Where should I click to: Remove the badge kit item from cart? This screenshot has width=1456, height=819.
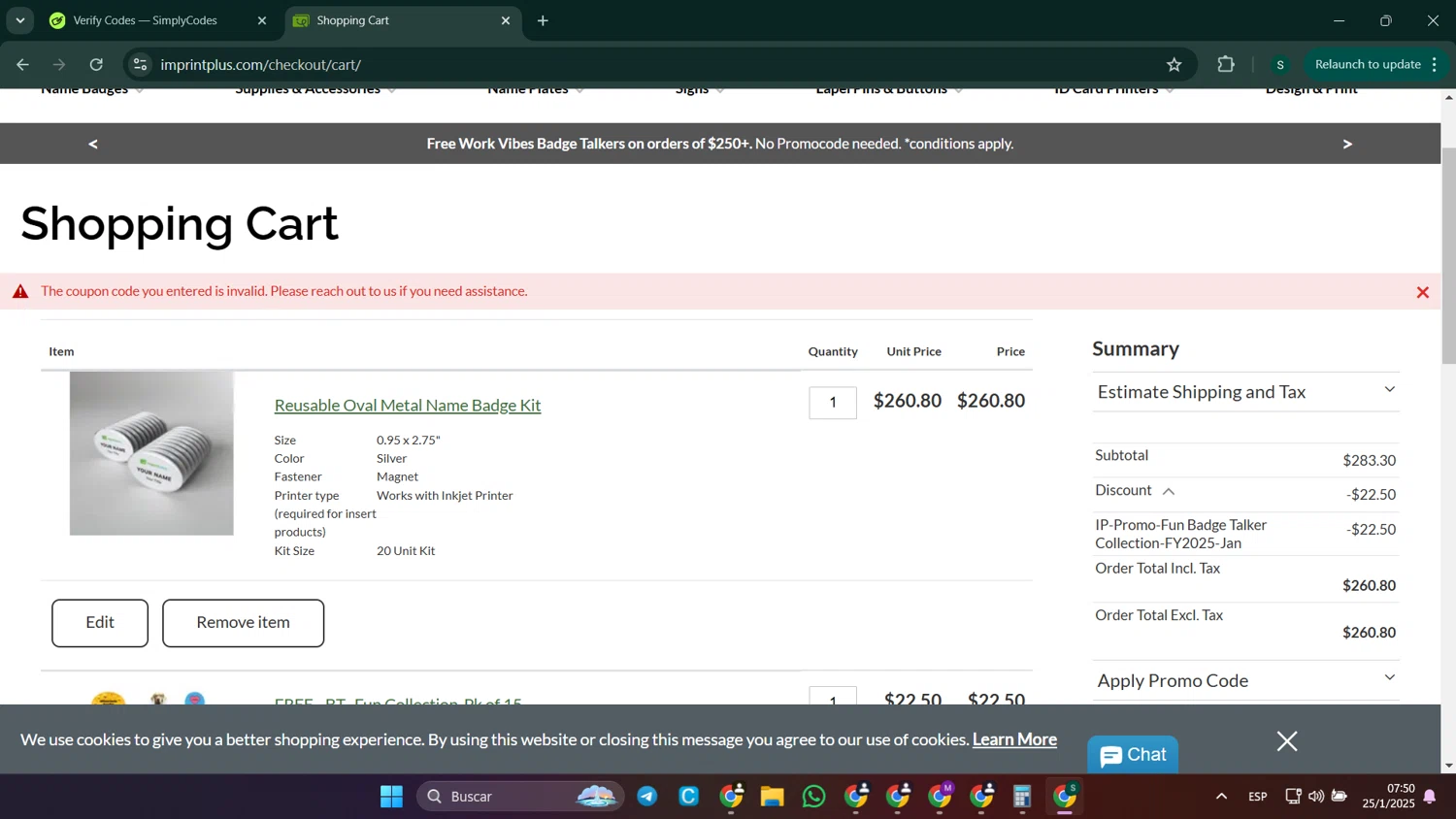(x=243, y=623)
